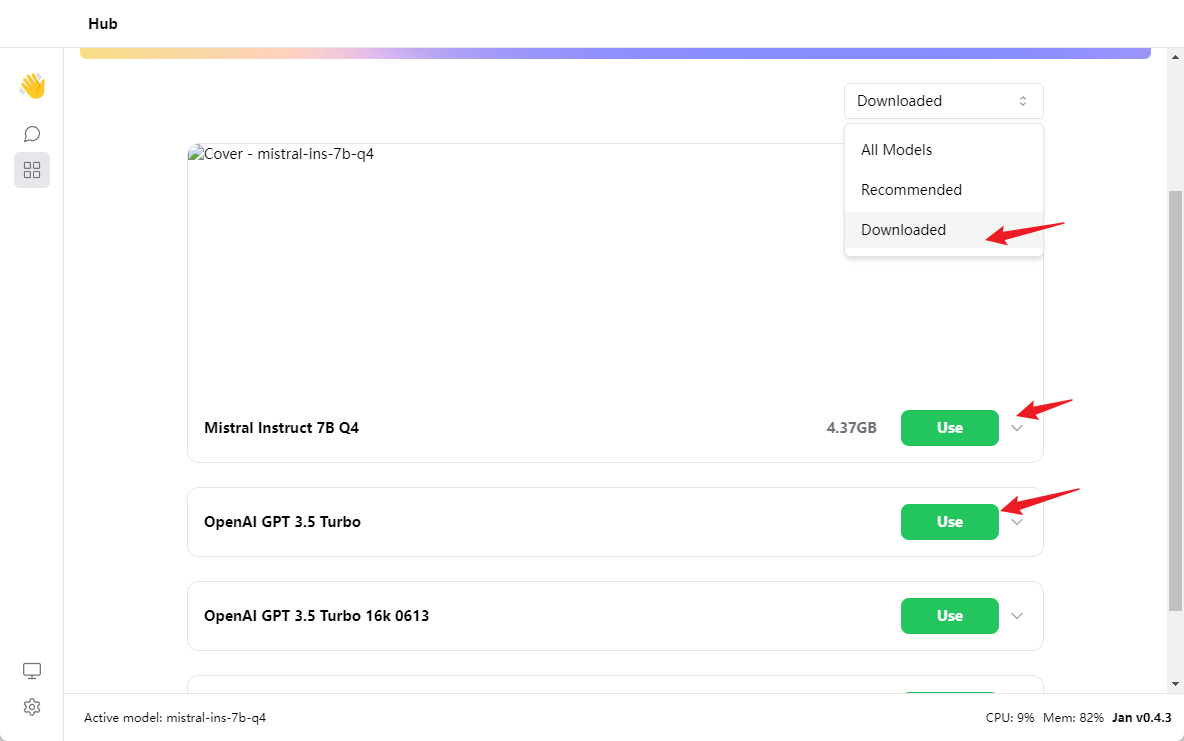This screenshot has height=741, width=1184.
Task: Open the system monitor icon
Action: point(32,670)
